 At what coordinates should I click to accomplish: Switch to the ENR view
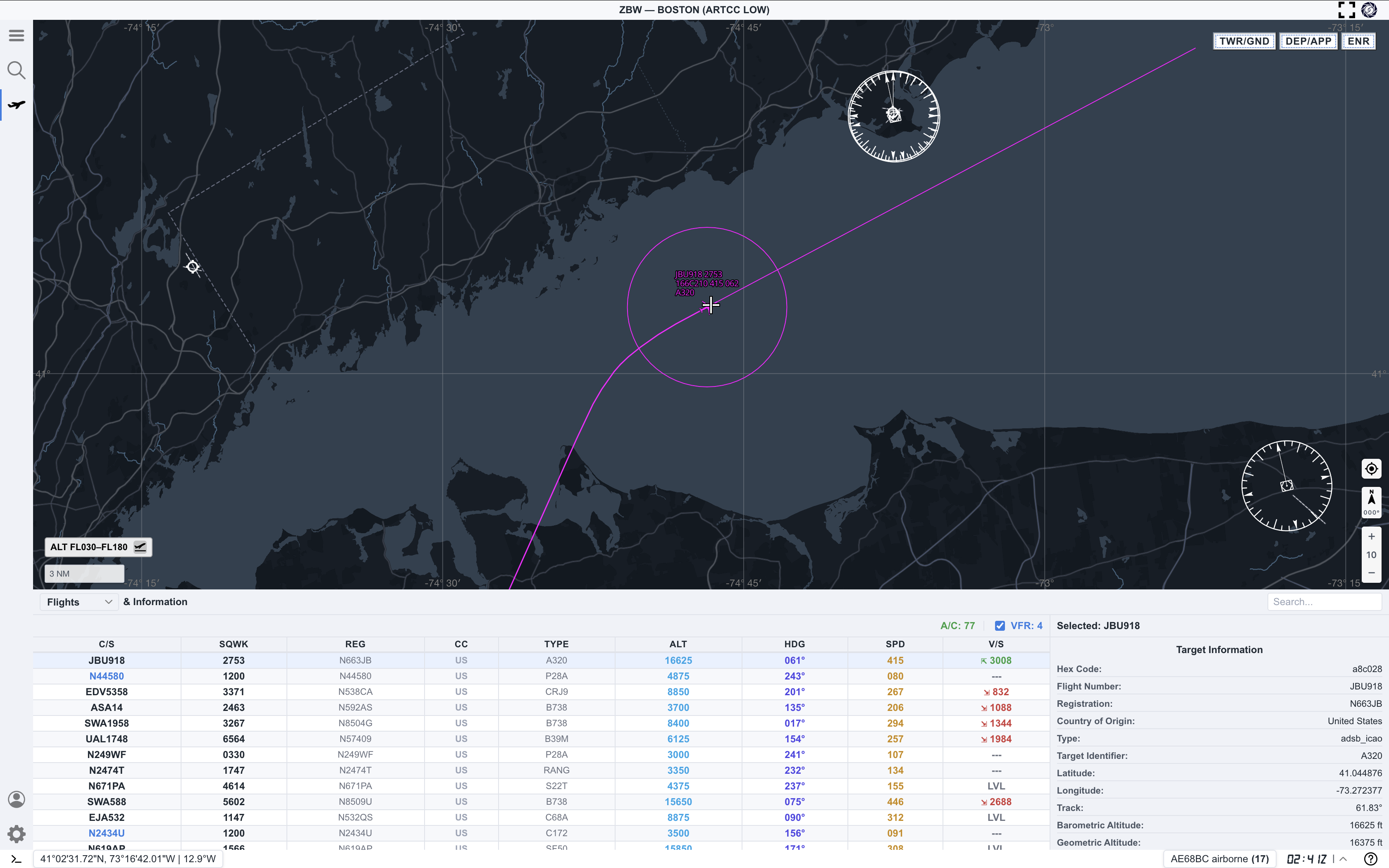pos(1358,41)
